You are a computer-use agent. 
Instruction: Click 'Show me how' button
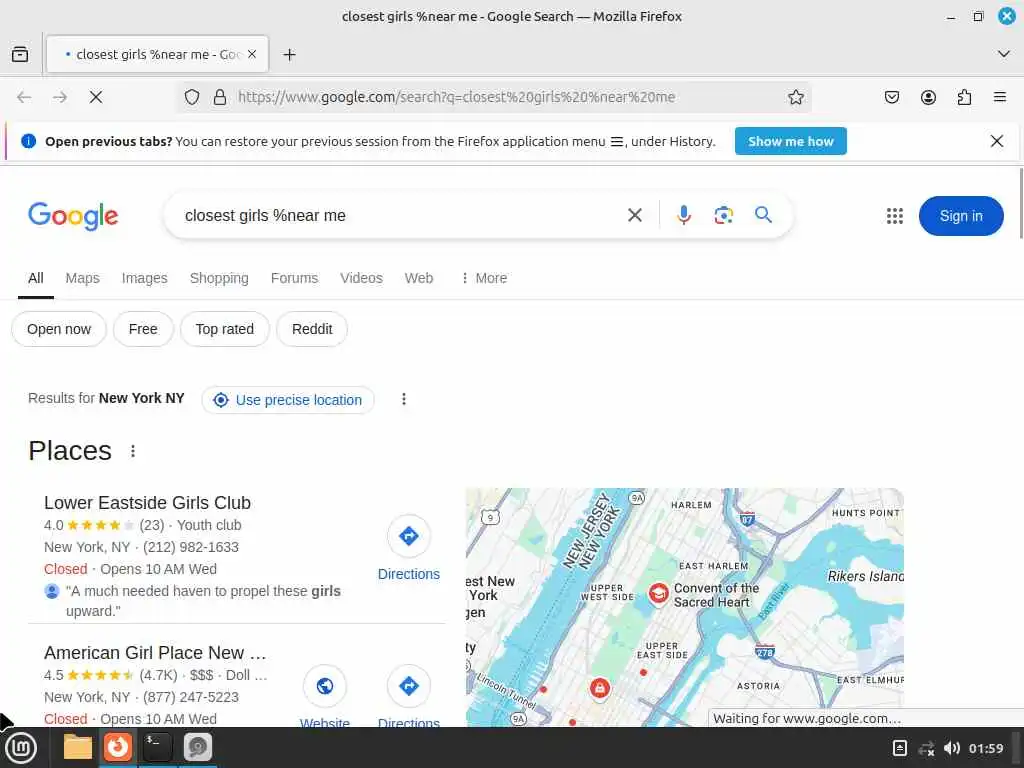(790, 141)
